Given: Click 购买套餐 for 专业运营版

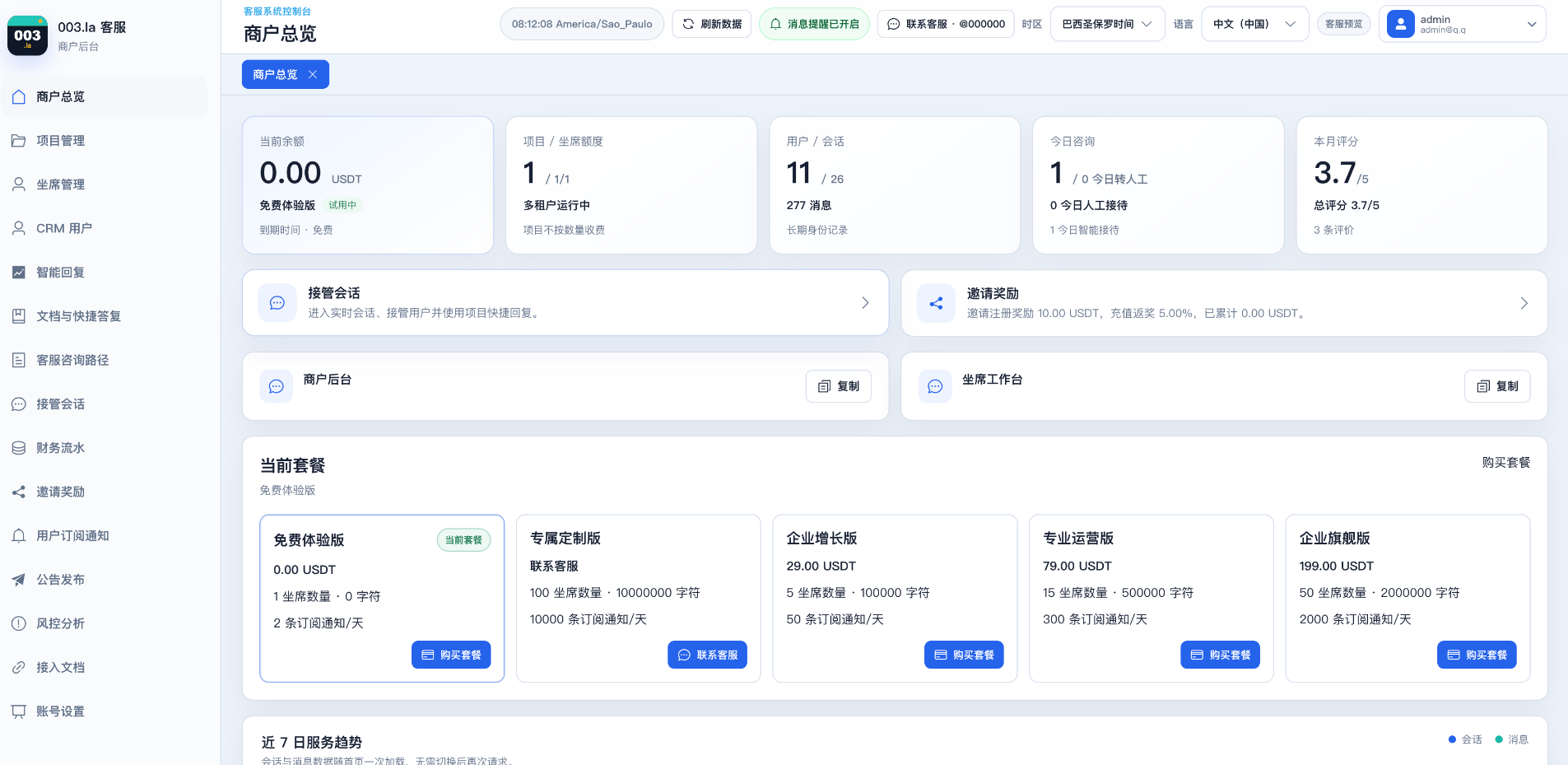Looking at the screenshot, I should pyautogui.click(x=1220, y=655).
